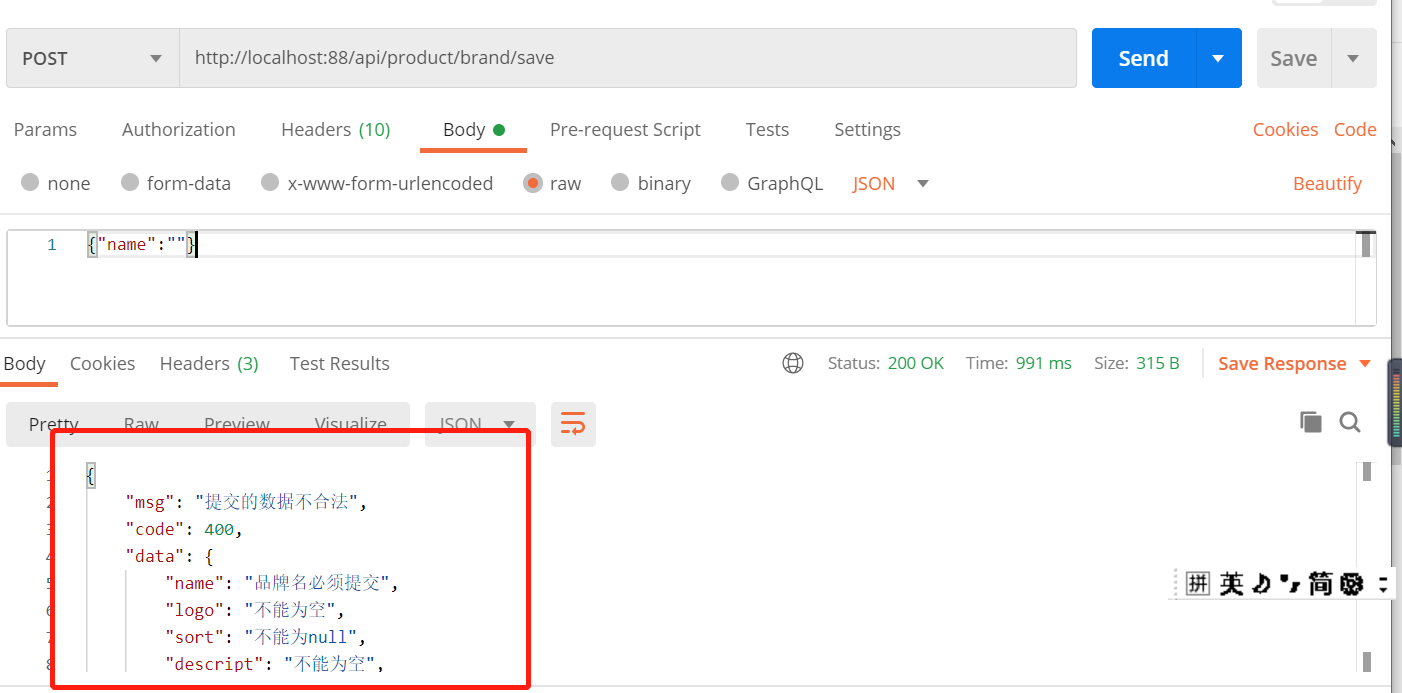Screen dimensions: 1402x693
Task: Select the raw body radio button
Action: pos(533,182)
